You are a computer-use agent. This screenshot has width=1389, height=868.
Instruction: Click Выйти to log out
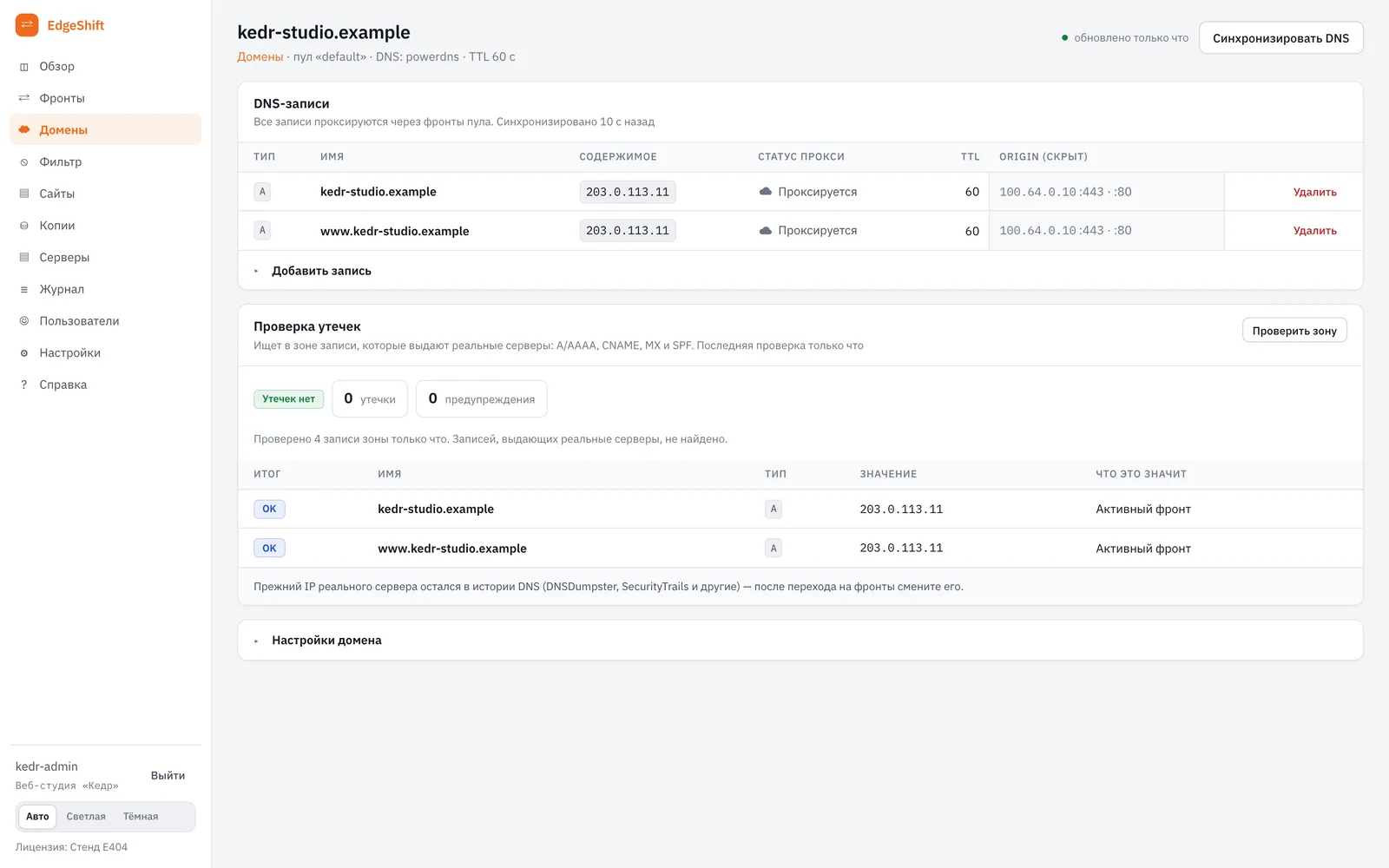point(168,776)
